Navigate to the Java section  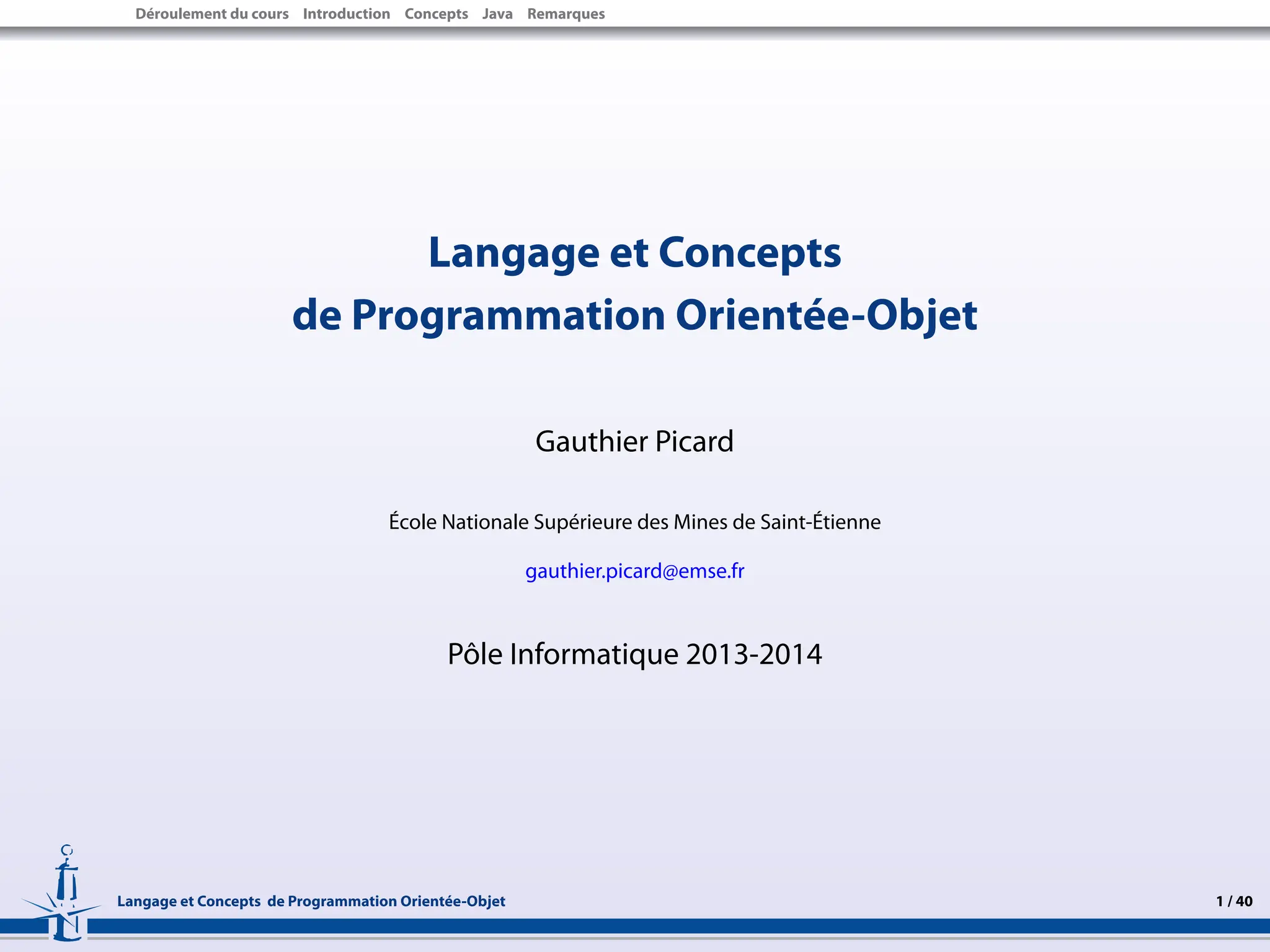click(x=497, y=14)
